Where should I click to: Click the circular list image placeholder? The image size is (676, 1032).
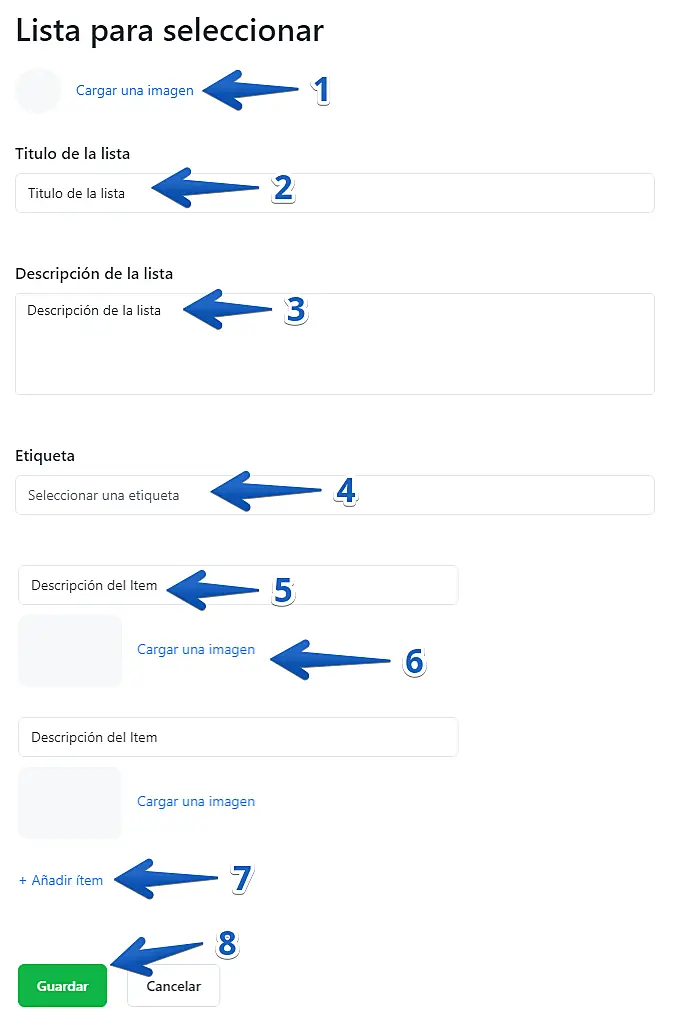click(39, 91)
